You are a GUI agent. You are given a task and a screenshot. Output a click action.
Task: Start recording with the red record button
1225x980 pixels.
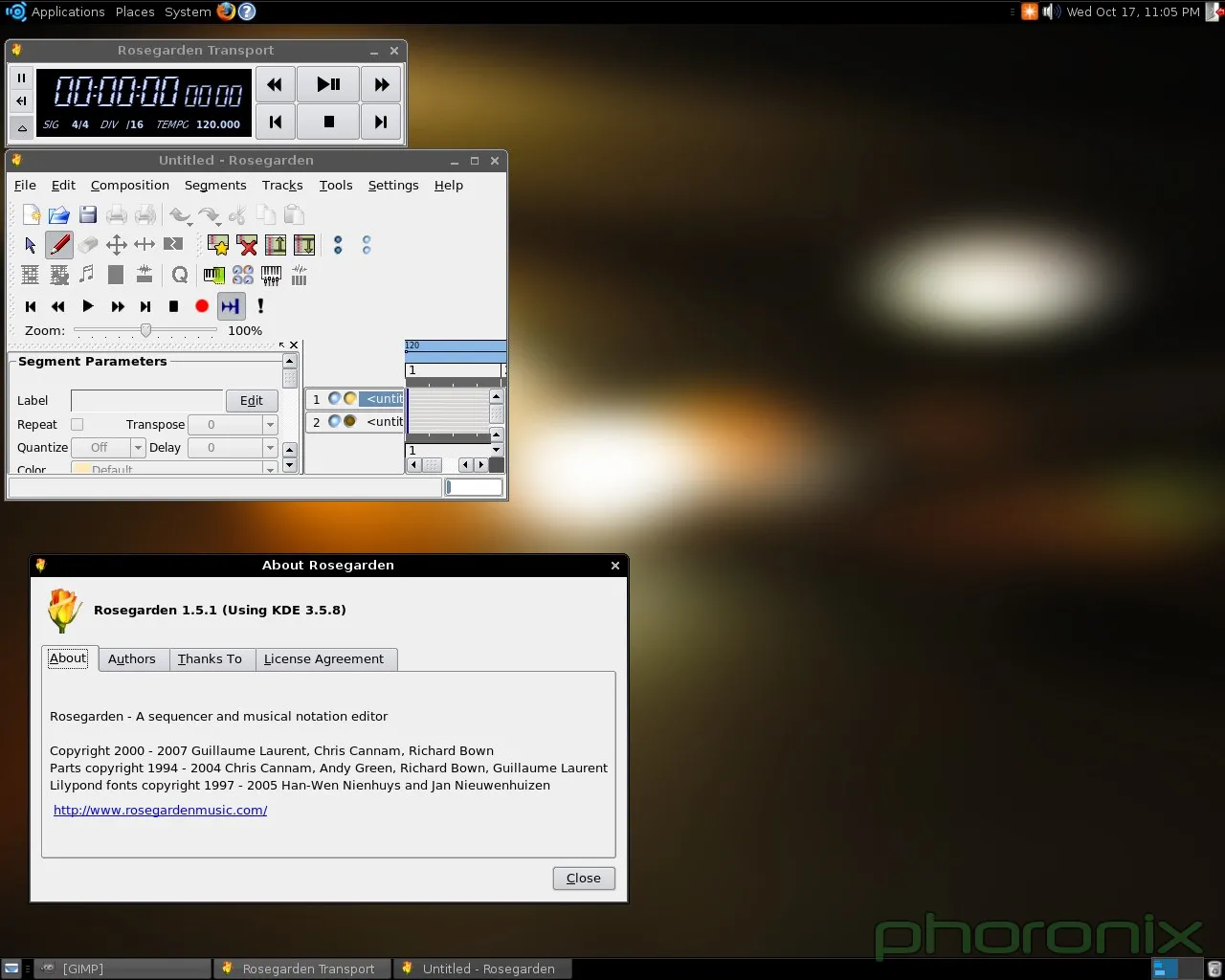pos(202,306)
